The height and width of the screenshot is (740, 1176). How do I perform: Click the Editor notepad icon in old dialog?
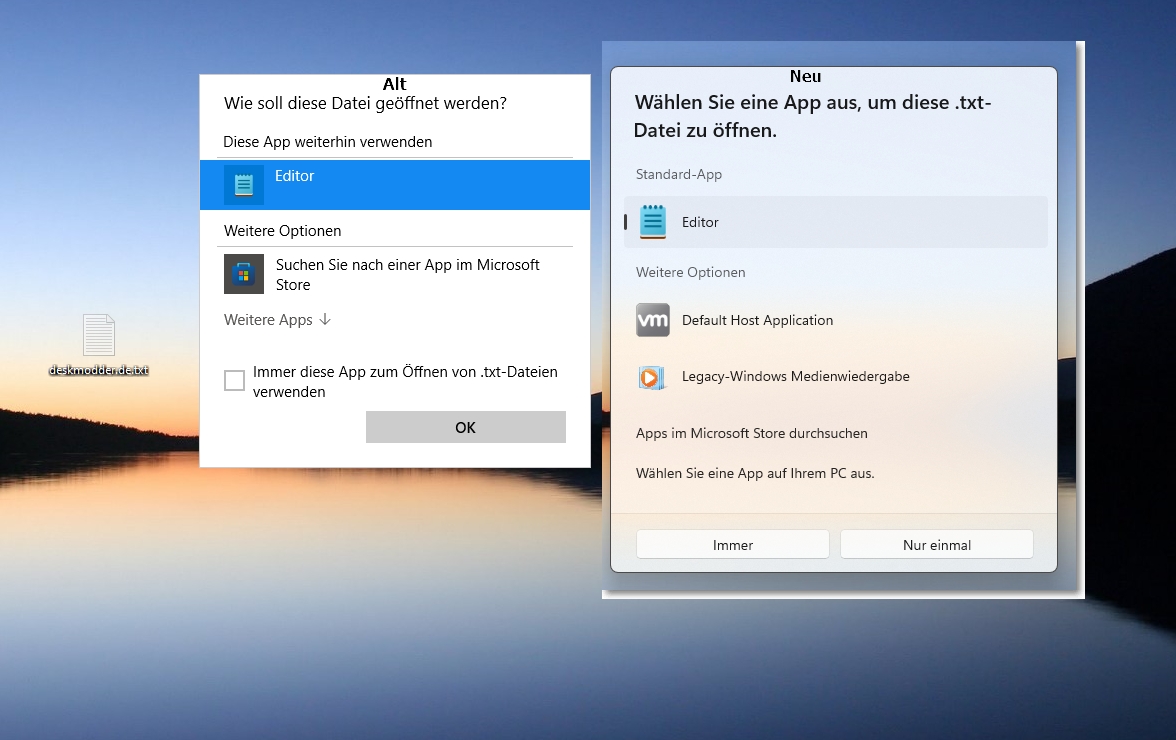(244, 184)
